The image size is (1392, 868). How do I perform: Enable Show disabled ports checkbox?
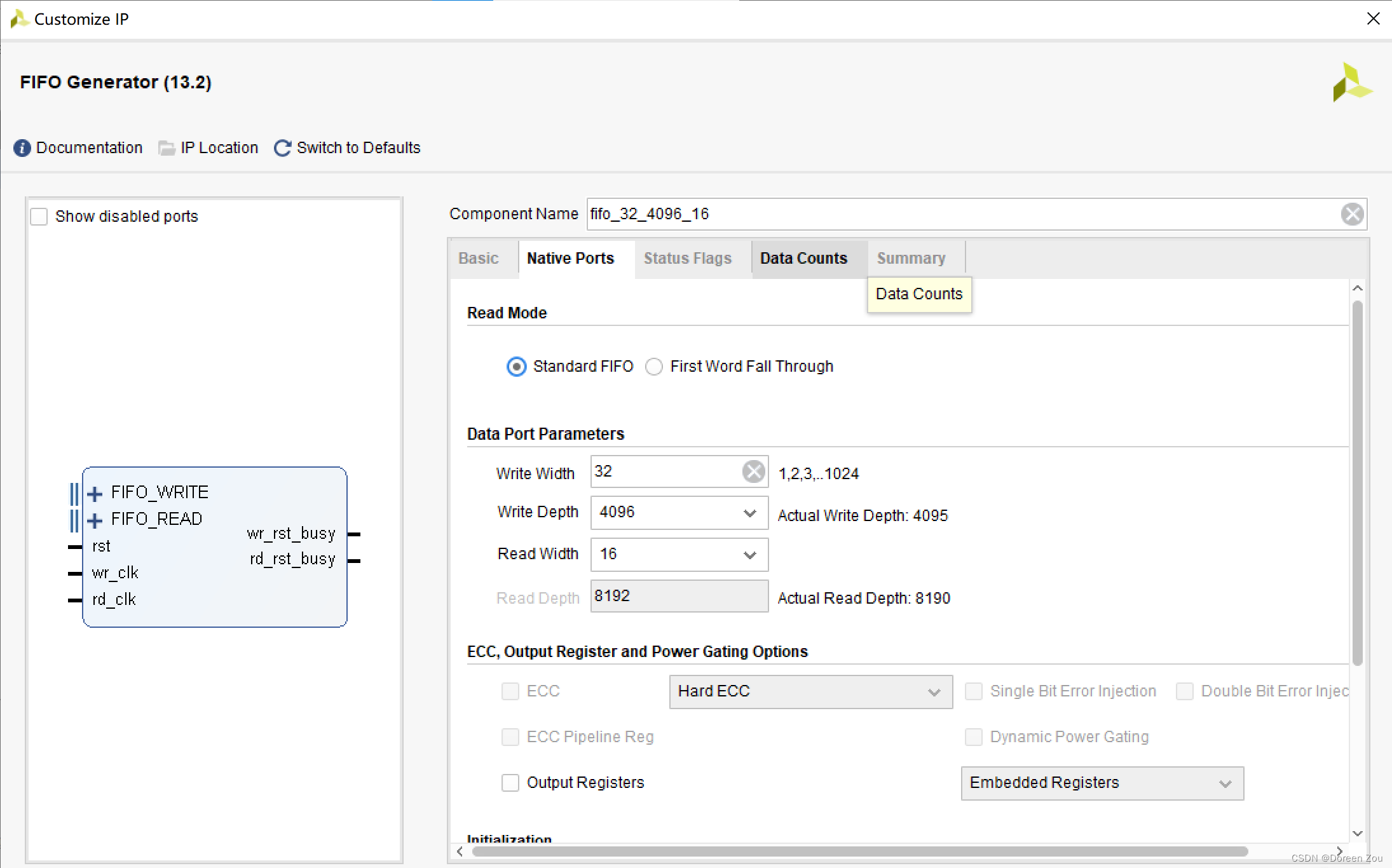tap(39, 217)
